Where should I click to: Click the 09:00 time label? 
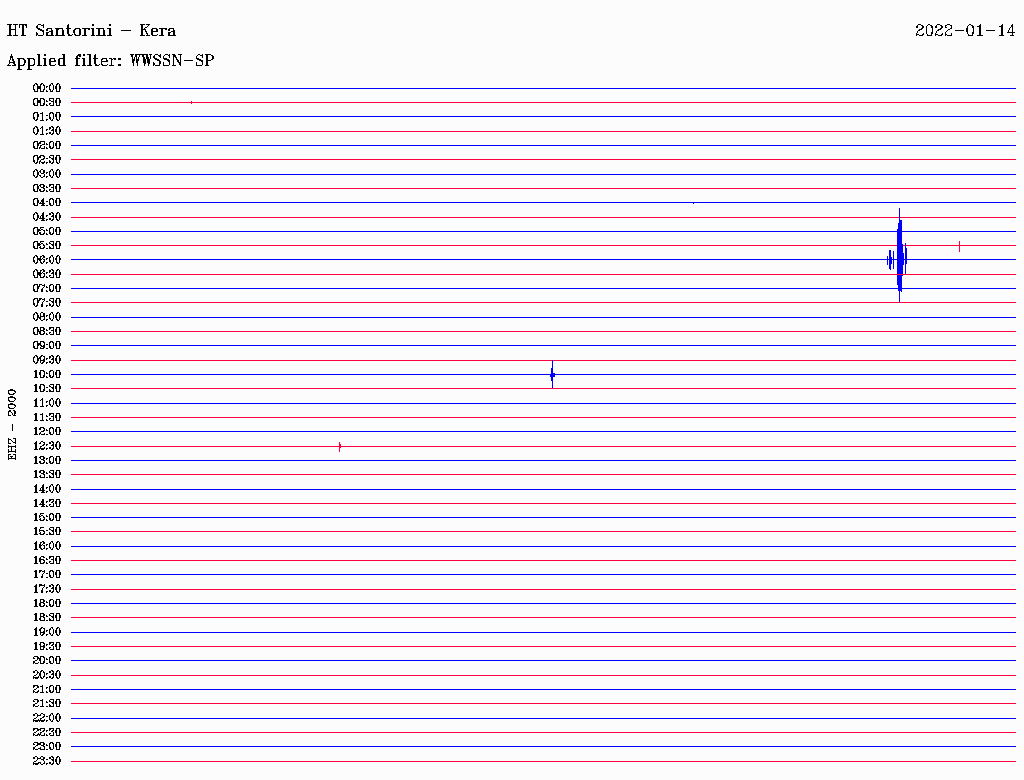(47, 346)
